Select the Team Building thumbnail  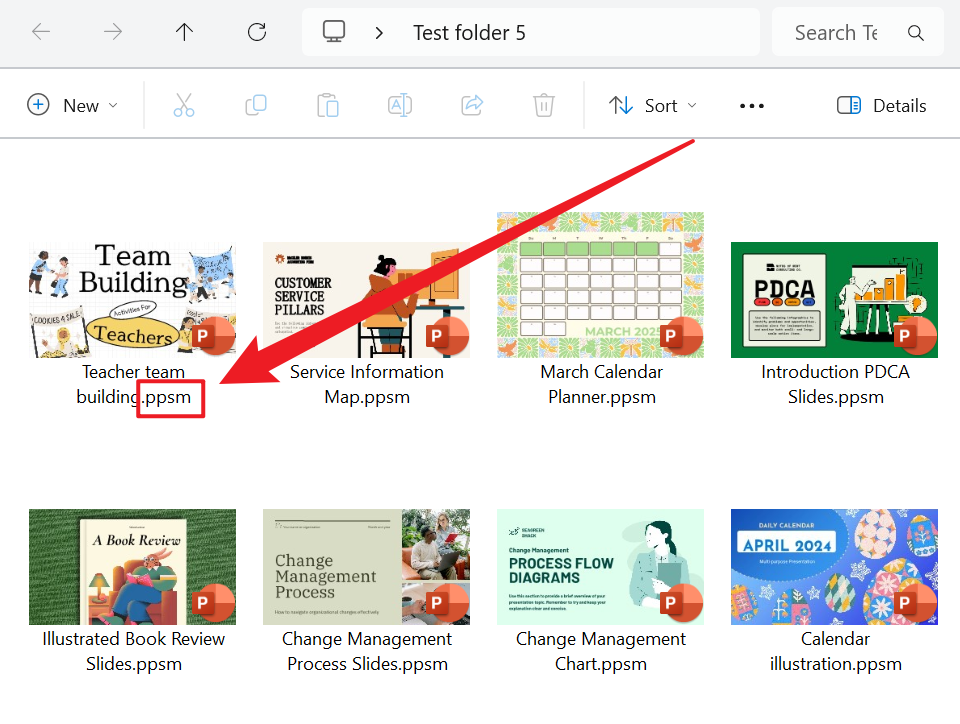tap(132, 300)
